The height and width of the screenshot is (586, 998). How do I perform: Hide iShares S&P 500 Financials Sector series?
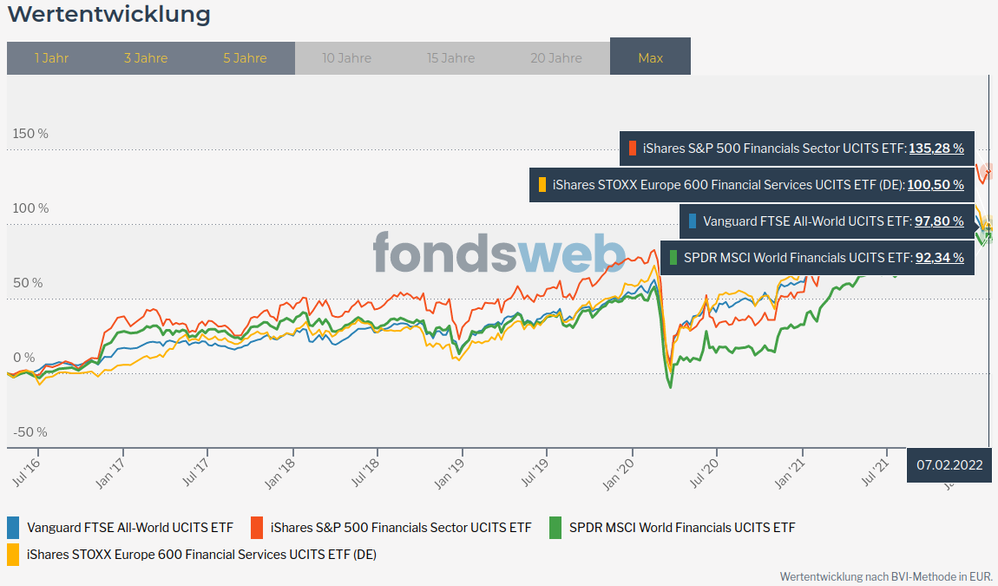401,527
